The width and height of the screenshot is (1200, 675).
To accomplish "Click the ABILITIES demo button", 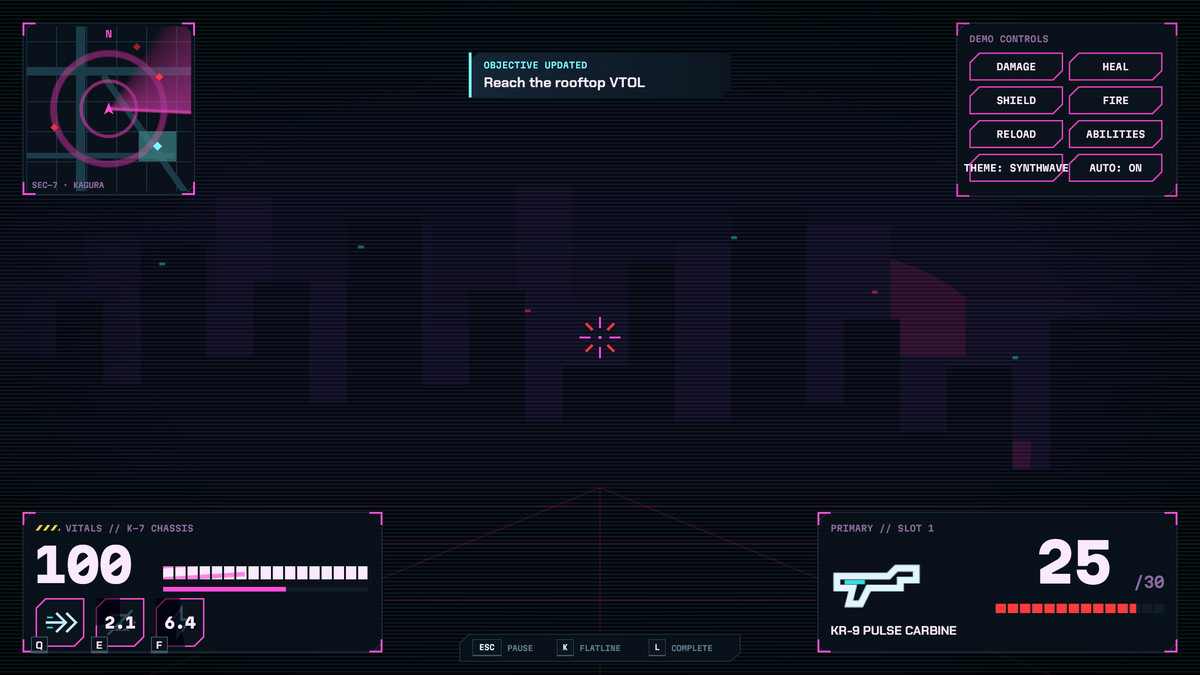I will (x=1116, y=134).
